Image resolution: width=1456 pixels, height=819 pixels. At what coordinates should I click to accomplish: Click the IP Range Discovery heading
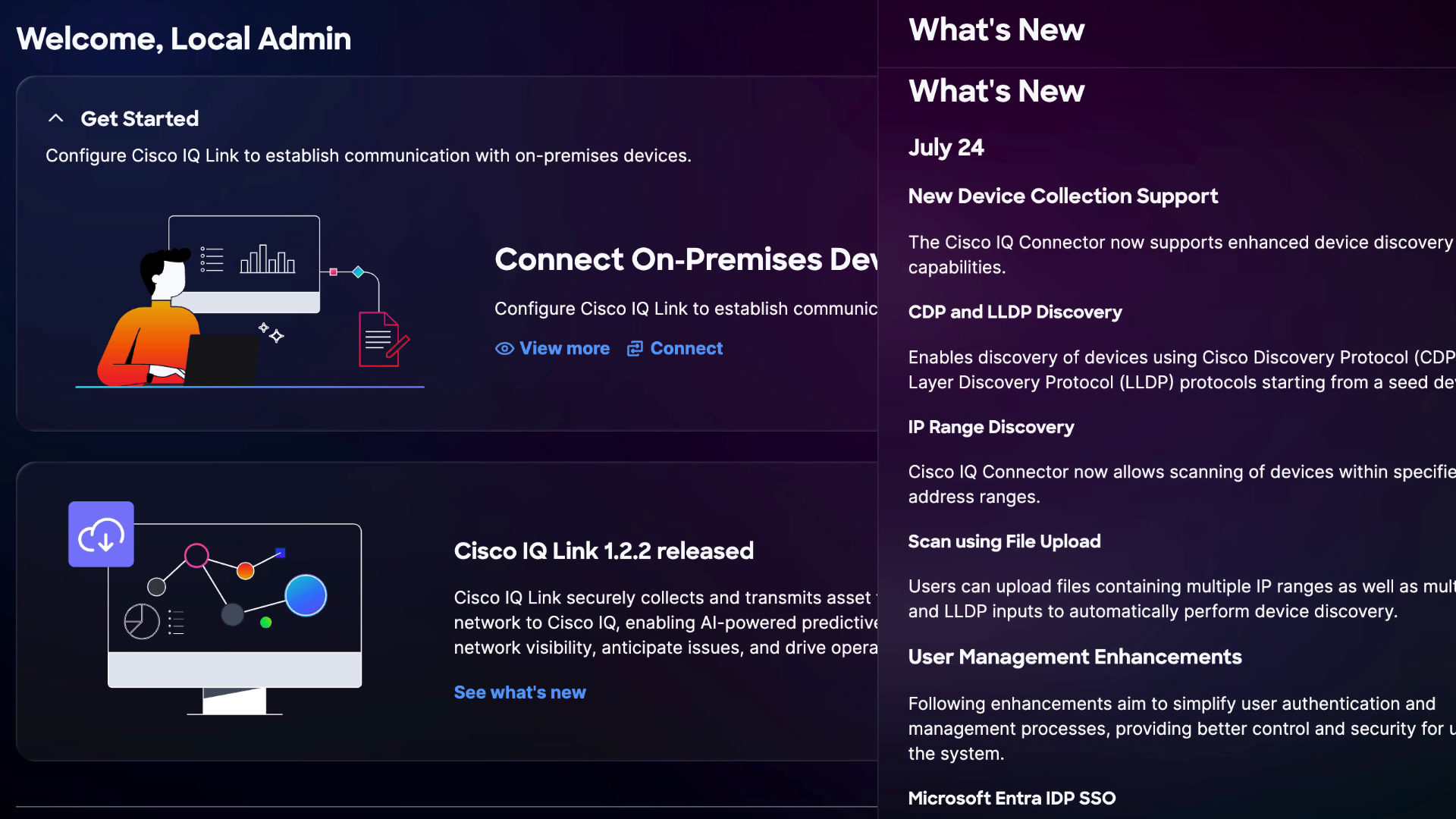coord(990,427)
